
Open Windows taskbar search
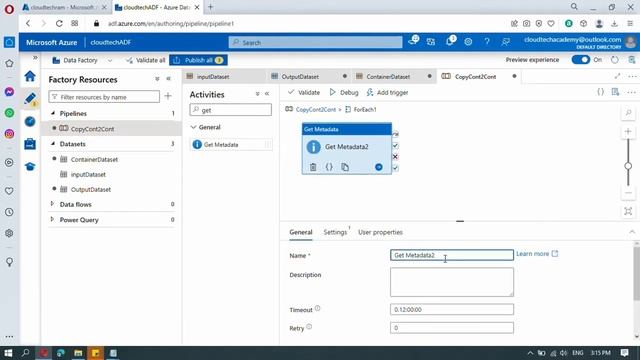tap(25, 353)
